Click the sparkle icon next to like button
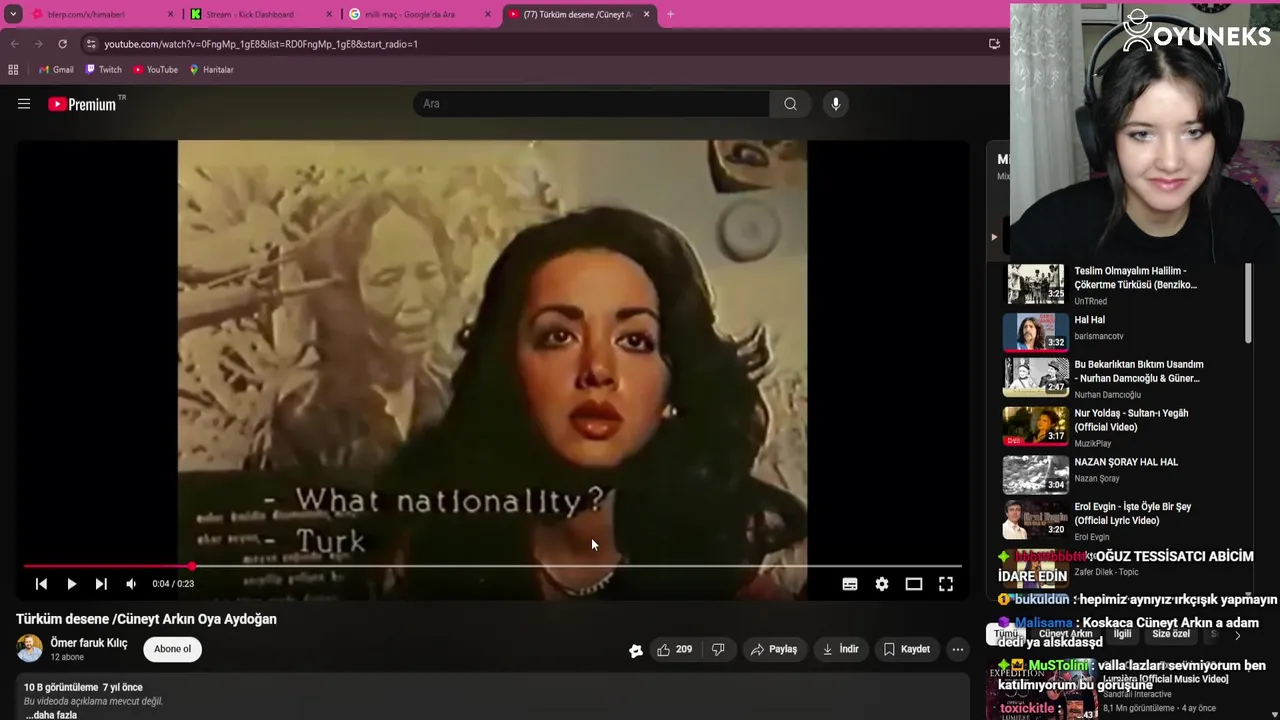The height and width of the screenshot is (720, 1280). [636, 650]
